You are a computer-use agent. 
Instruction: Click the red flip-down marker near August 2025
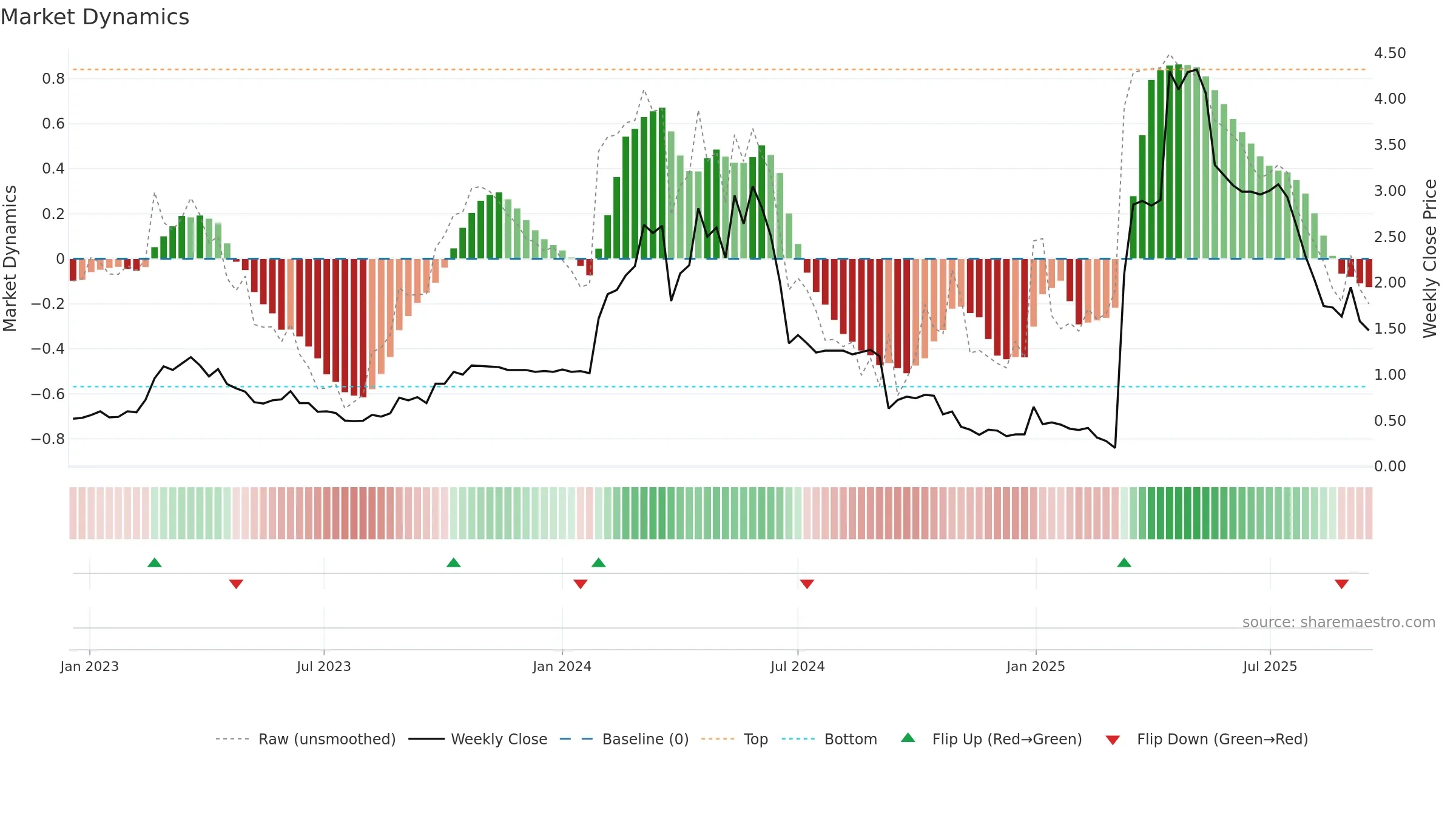1341,584
